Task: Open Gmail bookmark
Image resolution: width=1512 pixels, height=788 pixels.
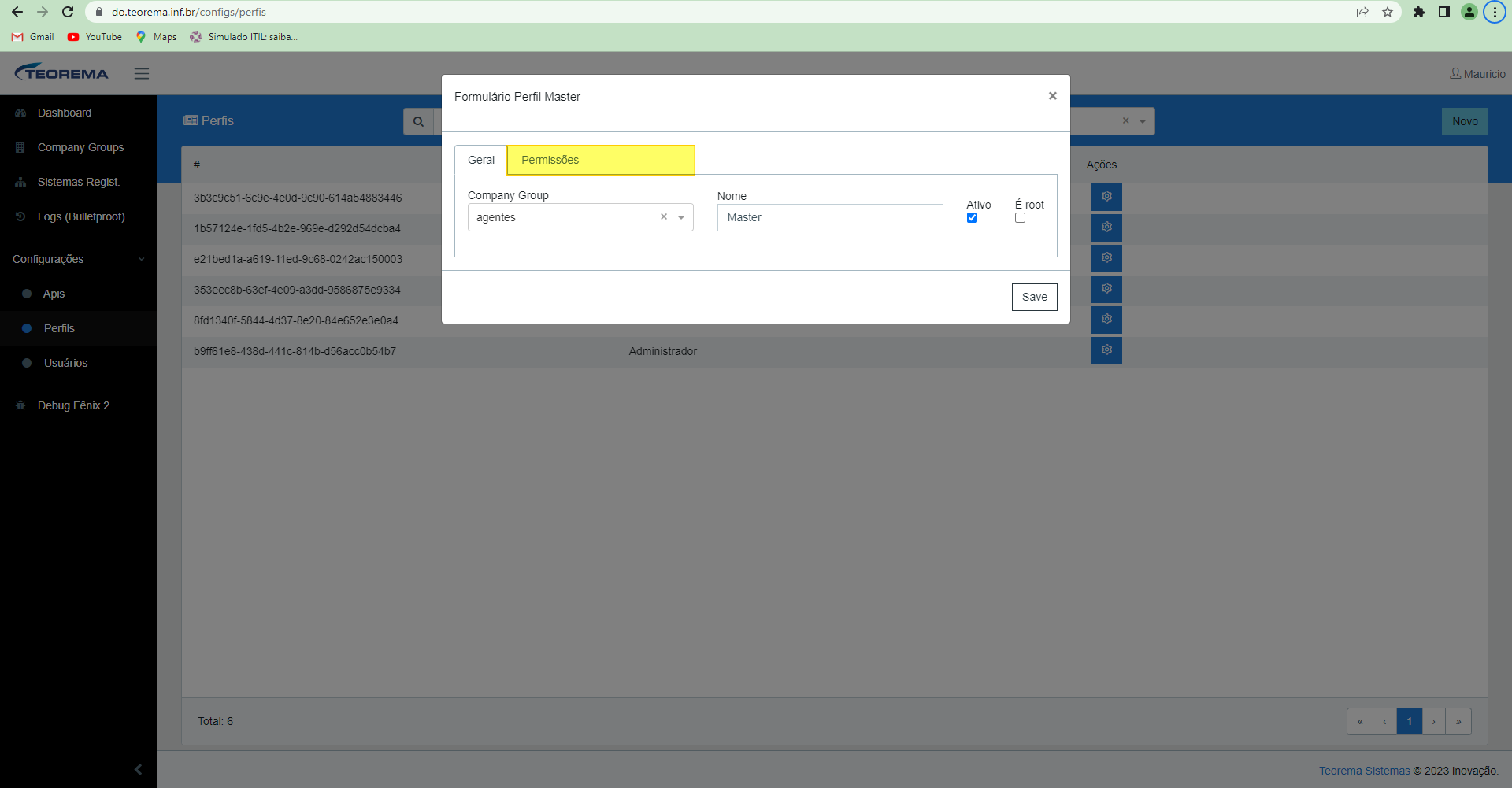Action: 32,37
